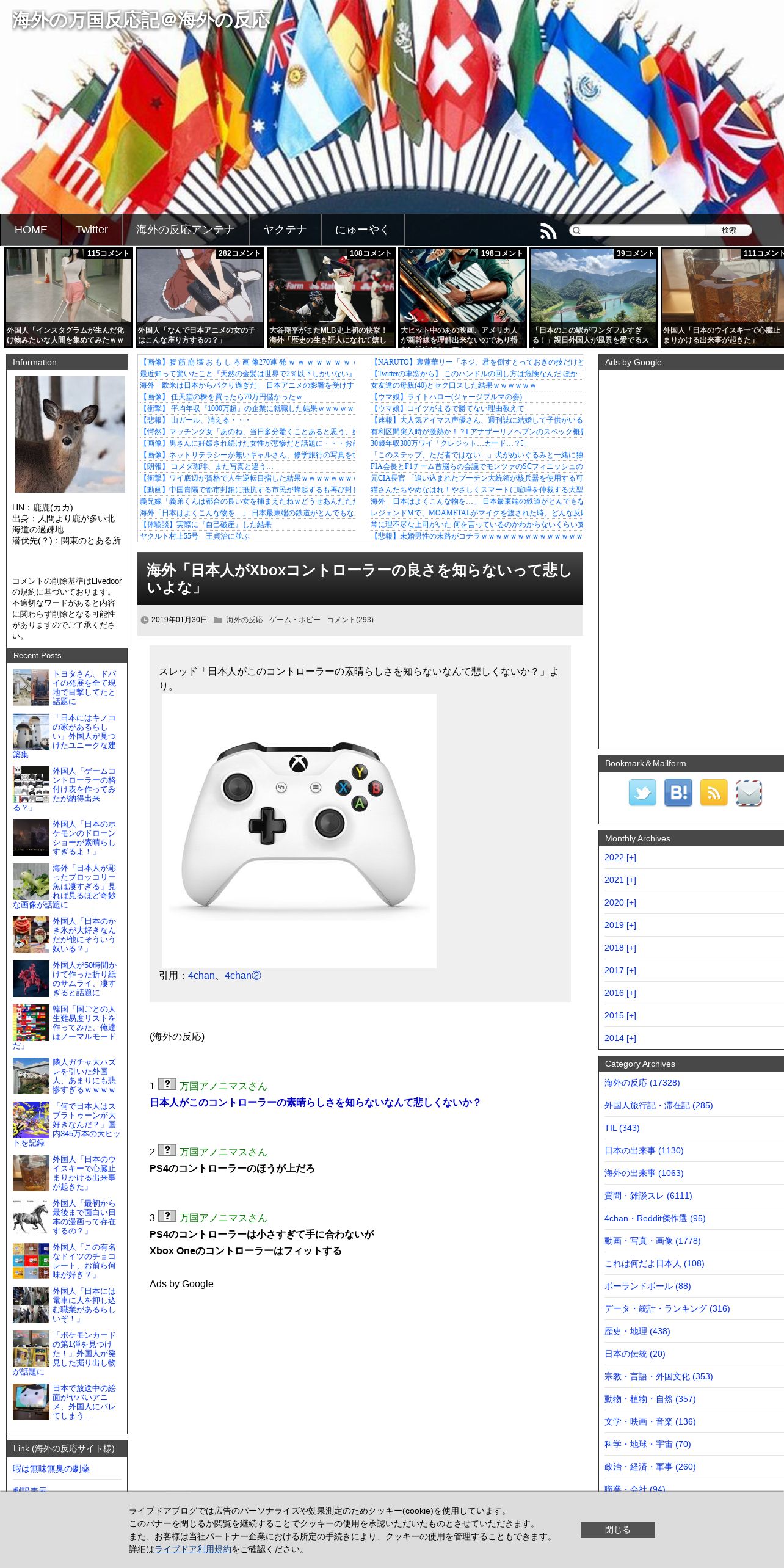Image resolution: width=784 pixels, height=1568 pixels.
Task: Click the Xbox controller image
Action: 299,830
